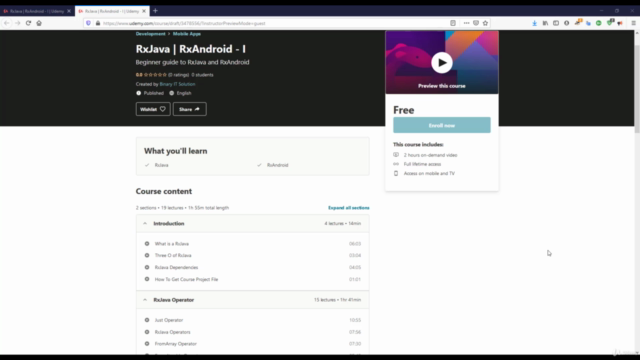
Task: Click the Preview this course thumbnail caption
Action: tap(442, 86)
